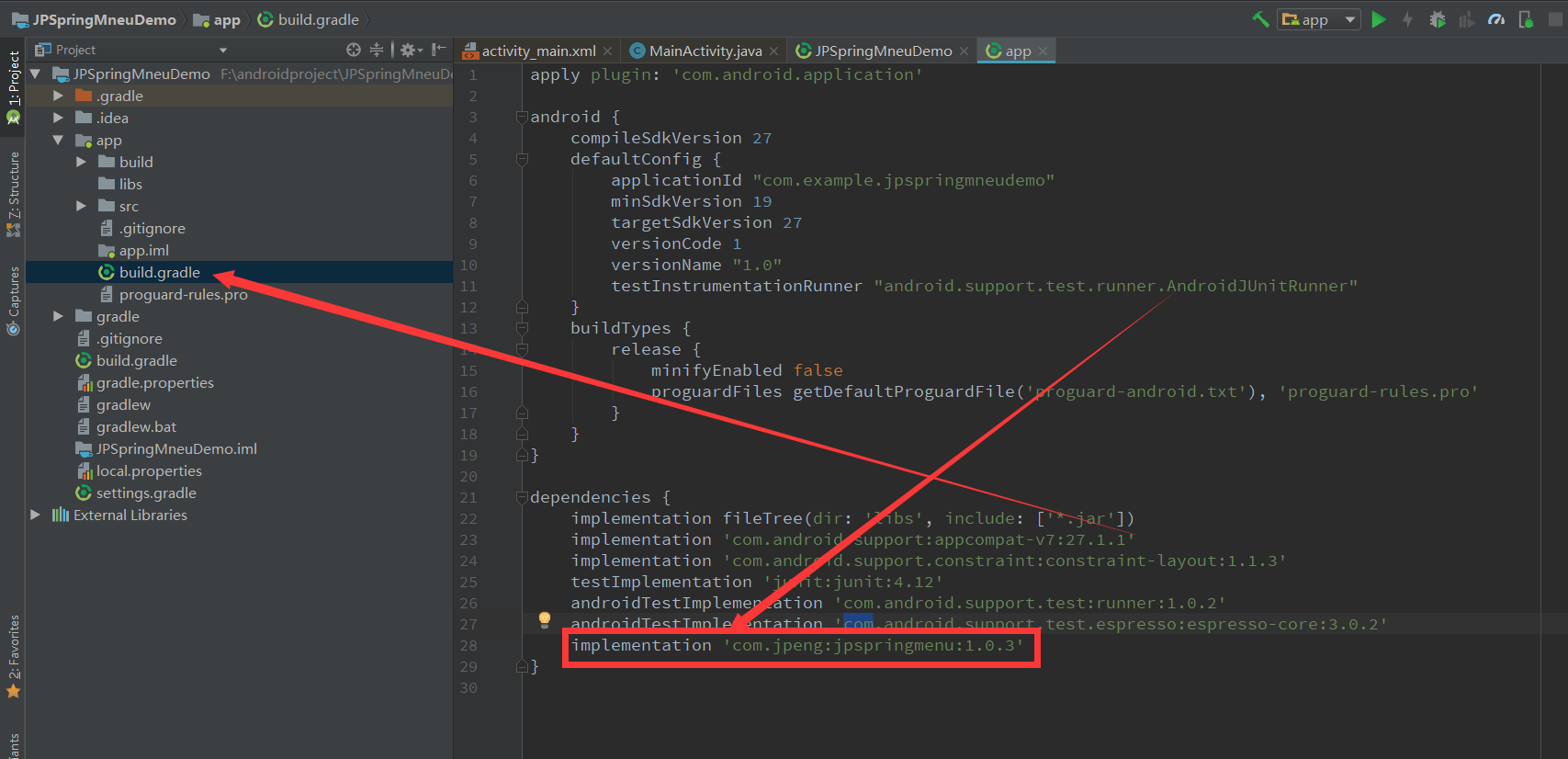Screen dimensions: 1568x759
Task: Close the active app editor tab
Action: pyautogui.click(x=1043, y=51)
